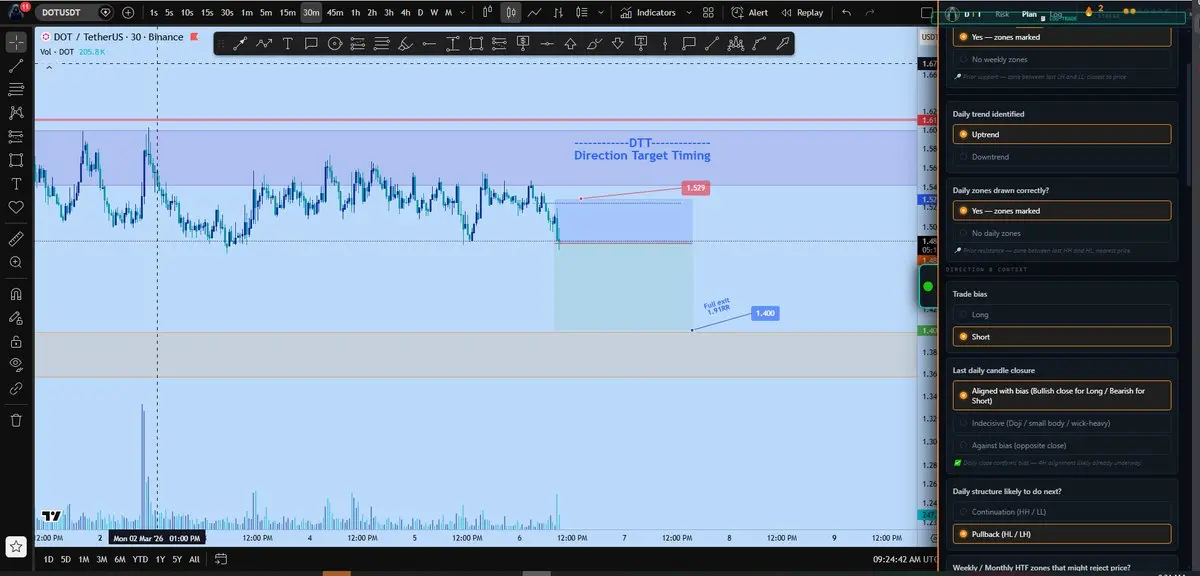
Task: Toggle the magnet snap mode
Action: (x=15, y=294)
